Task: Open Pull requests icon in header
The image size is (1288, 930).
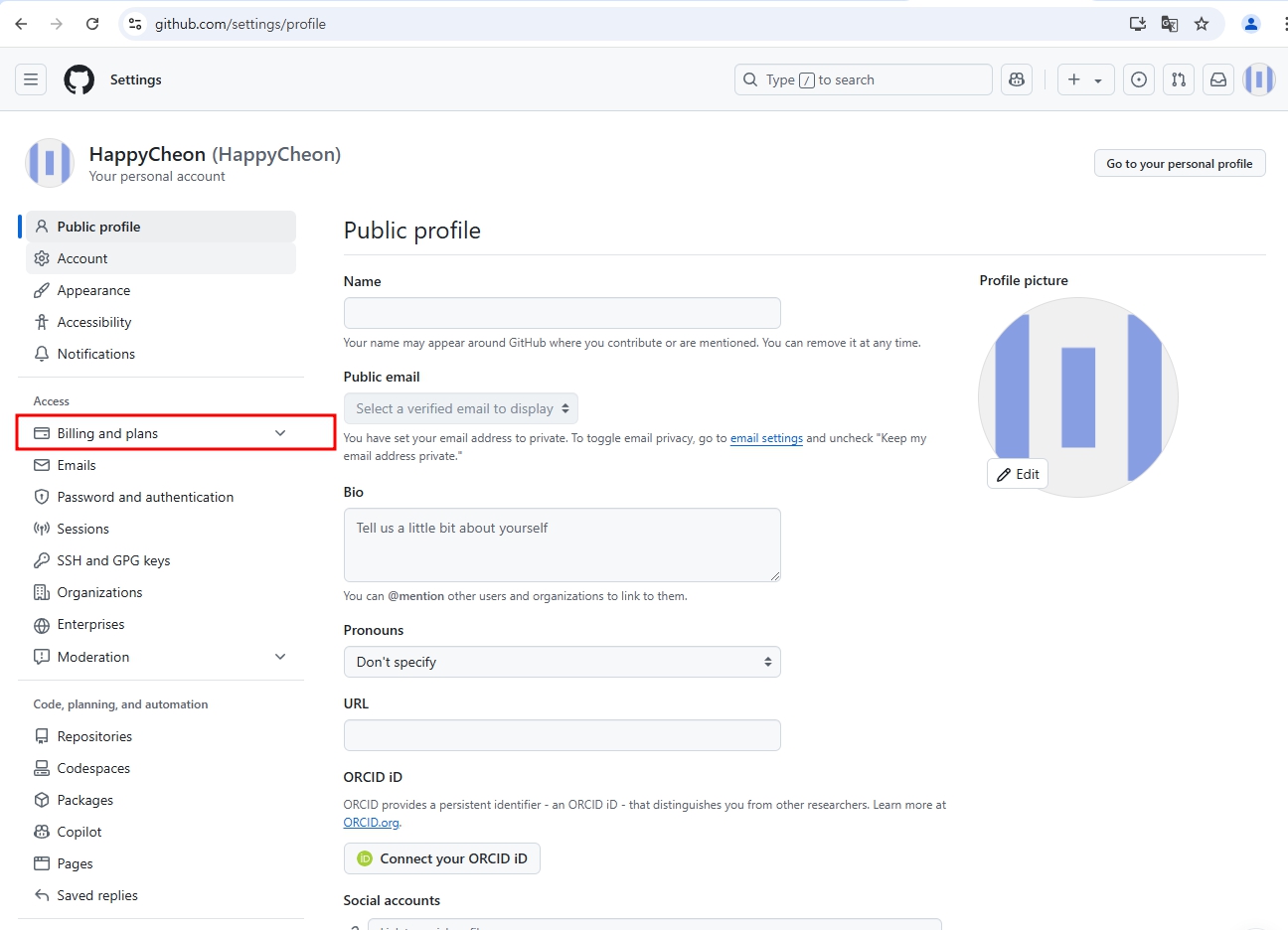Action: pyautogui.click(x=1179, y=79)
